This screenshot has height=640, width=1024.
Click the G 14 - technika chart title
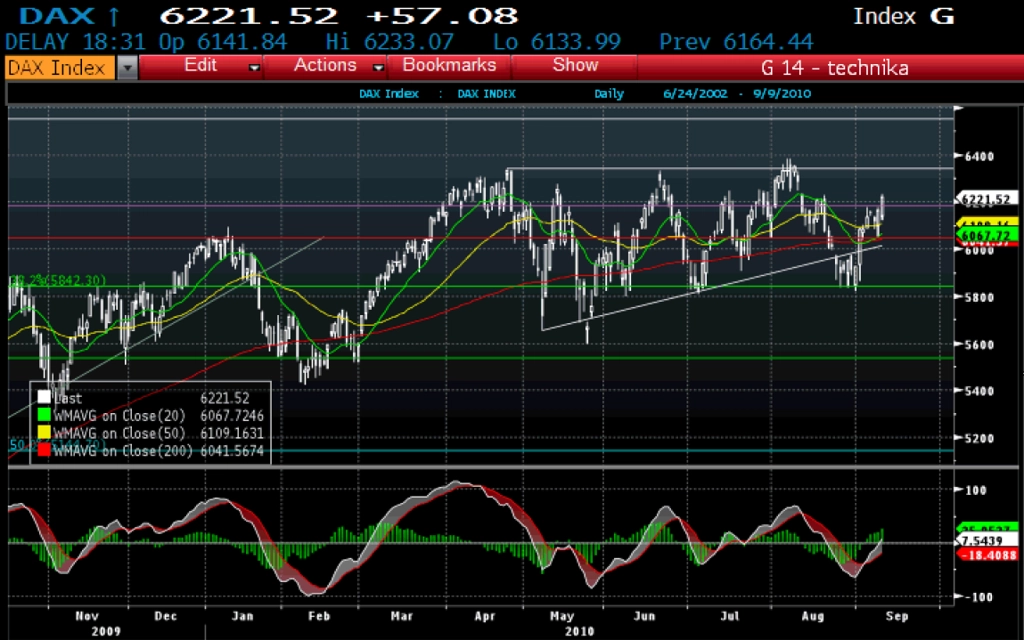[835, 68]
